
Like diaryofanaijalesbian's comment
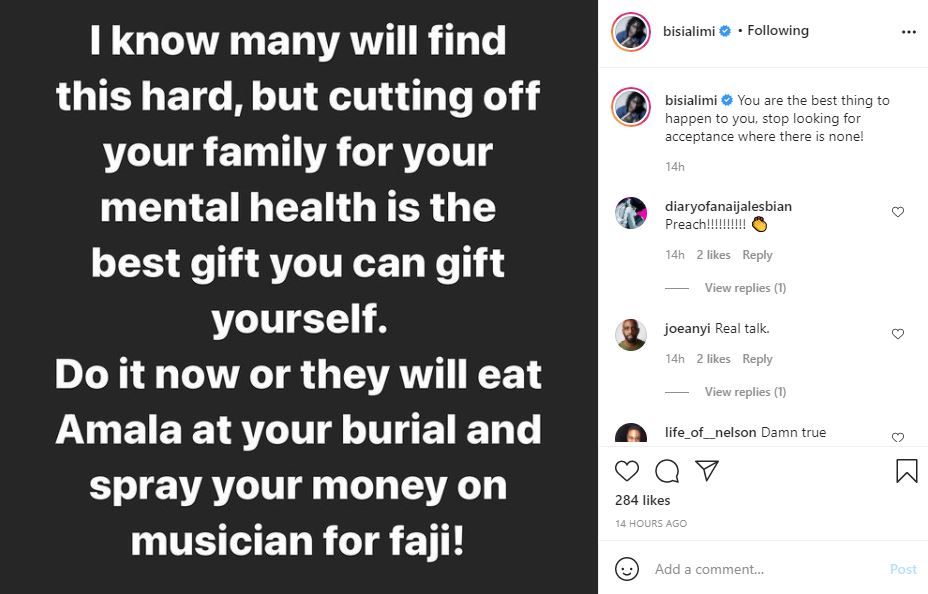(897, 212)
